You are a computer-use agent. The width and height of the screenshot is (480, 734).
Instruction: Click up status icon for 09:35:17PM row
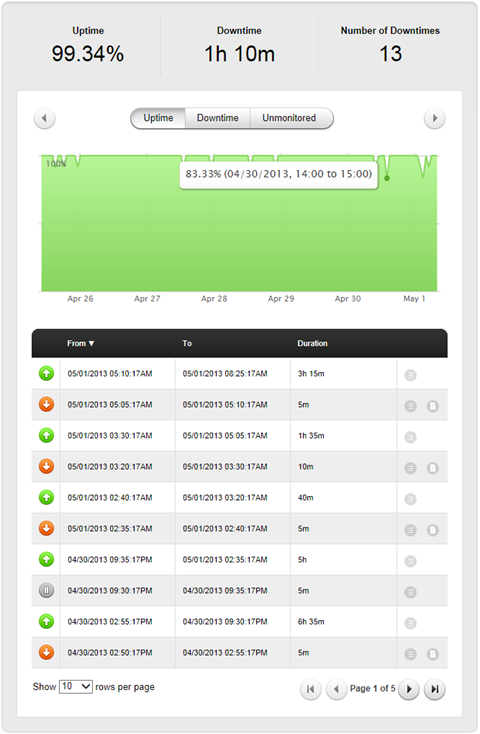point(46,559)
